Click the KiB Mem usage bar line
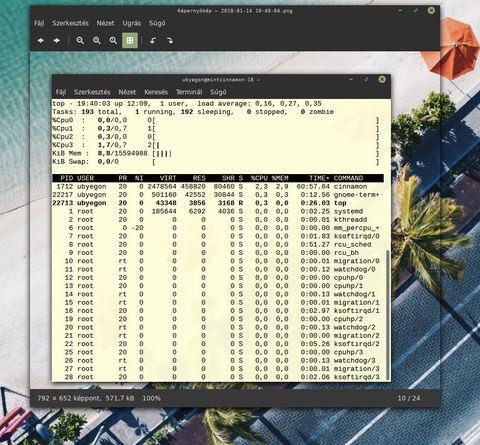Image resolution: width=480 pixels, height=445 pixels. point(216,154)
